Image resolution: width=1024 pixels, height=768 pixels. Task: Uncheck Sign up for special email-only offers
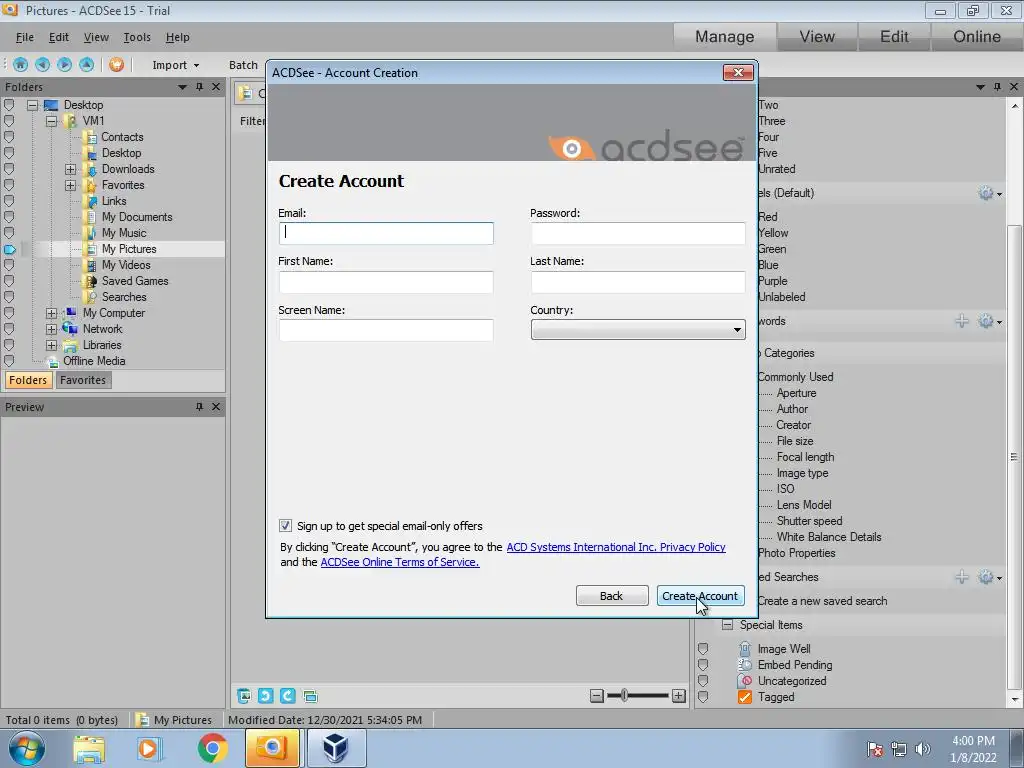pyautogui.click(x=285, y=526)
